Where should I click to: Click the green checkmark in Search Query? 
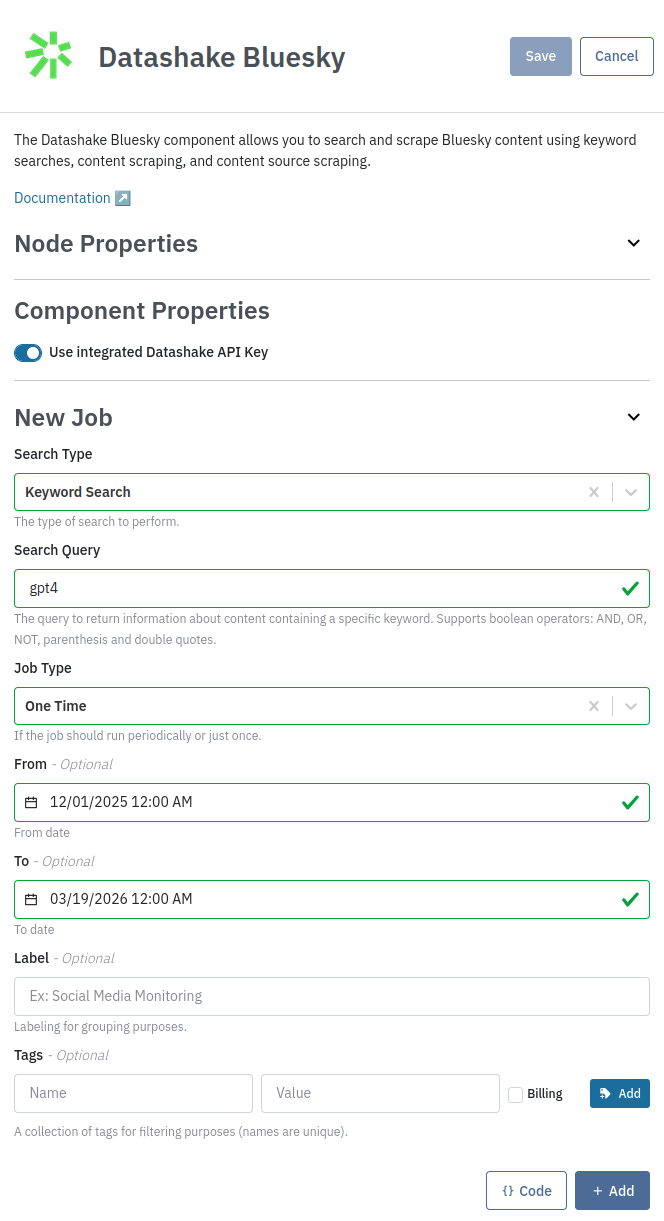click(630, 588)
